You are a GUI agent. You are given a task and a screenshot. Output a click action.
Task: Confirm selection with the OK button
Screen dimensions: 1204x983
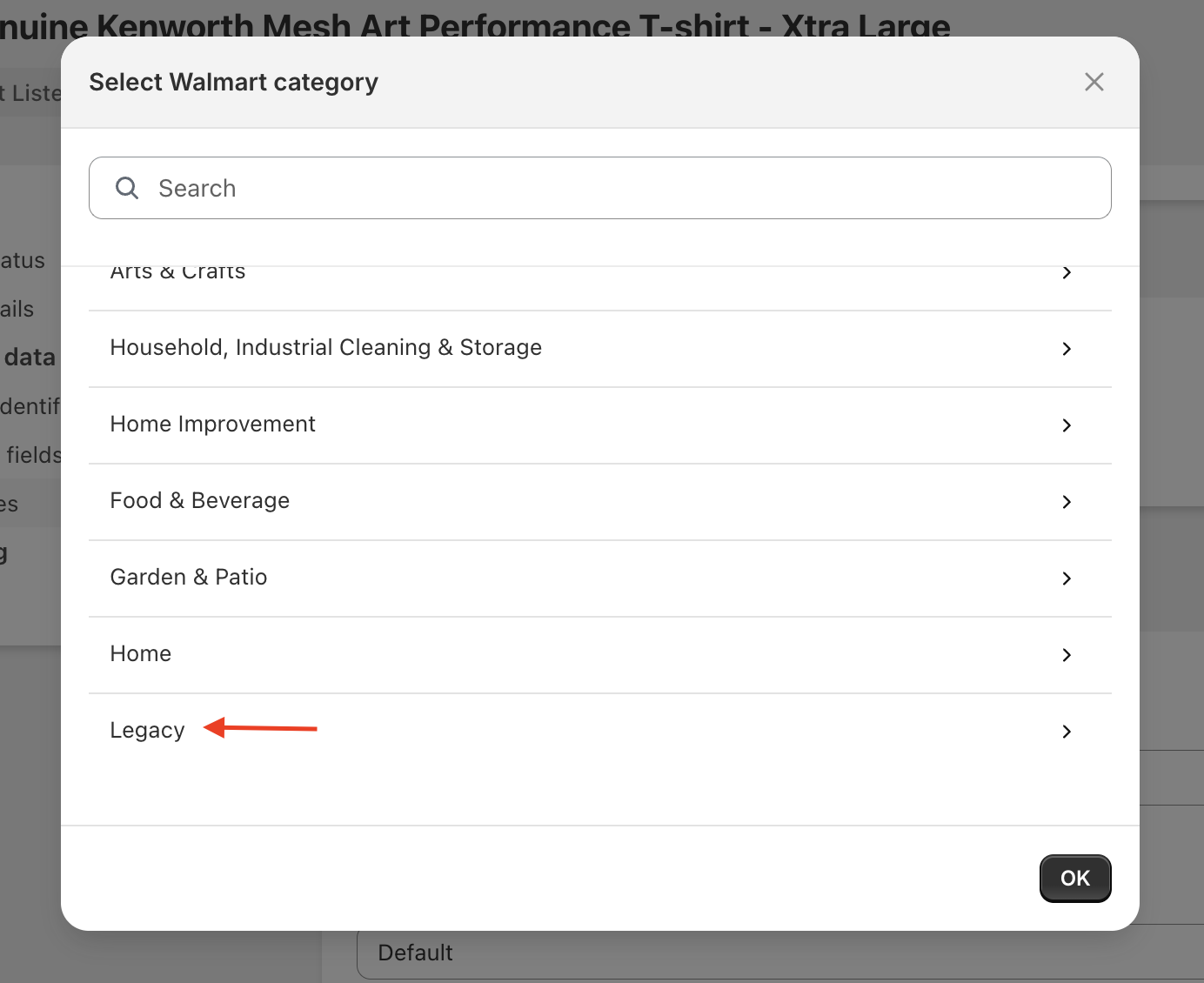pos(1075,879)
